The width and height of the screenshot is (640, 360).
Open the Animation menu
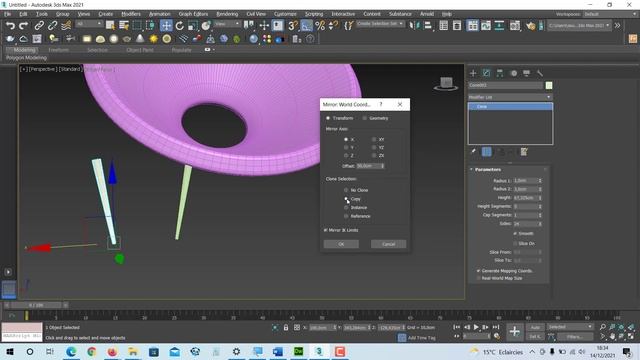[x=160, y=14]
